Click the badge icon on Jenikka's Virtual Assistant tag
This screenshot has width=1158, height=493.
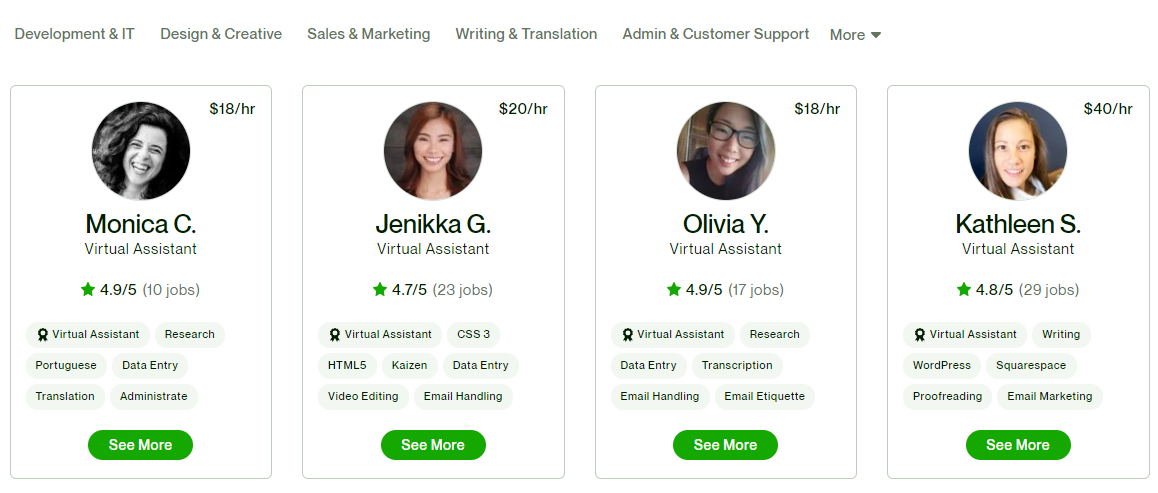pos(335,334)
